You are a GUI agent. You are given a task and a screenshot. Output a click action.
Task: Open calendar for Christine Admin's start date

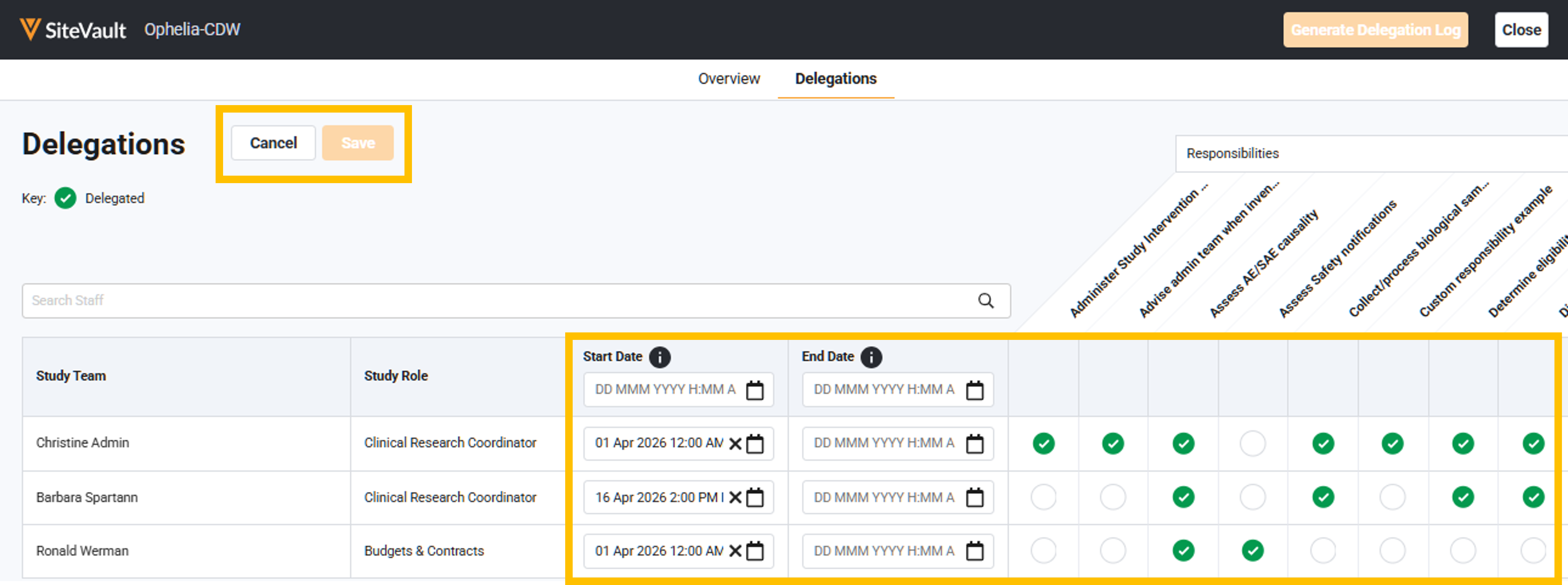[755, 444]
